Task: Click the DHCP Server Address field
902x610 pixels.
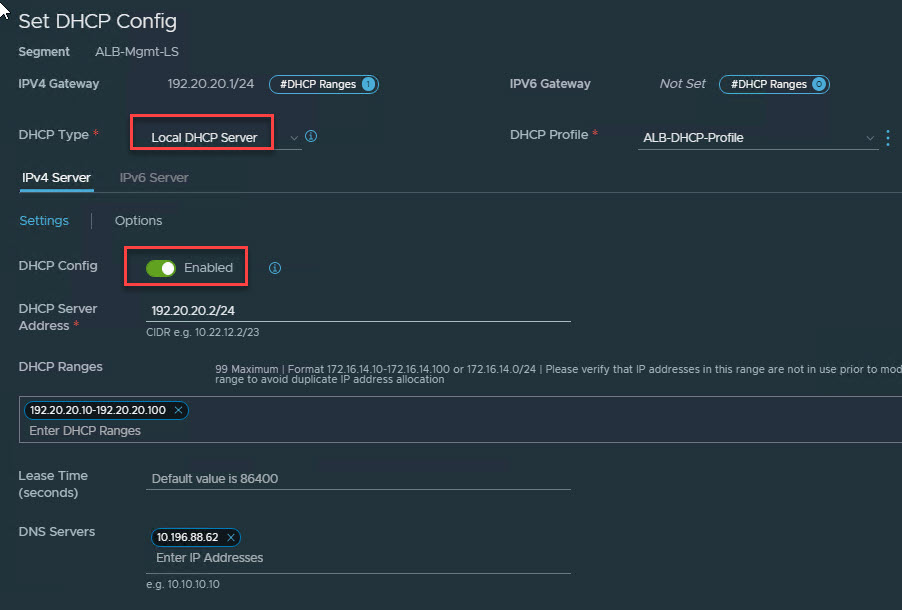Action: [358, 310]
